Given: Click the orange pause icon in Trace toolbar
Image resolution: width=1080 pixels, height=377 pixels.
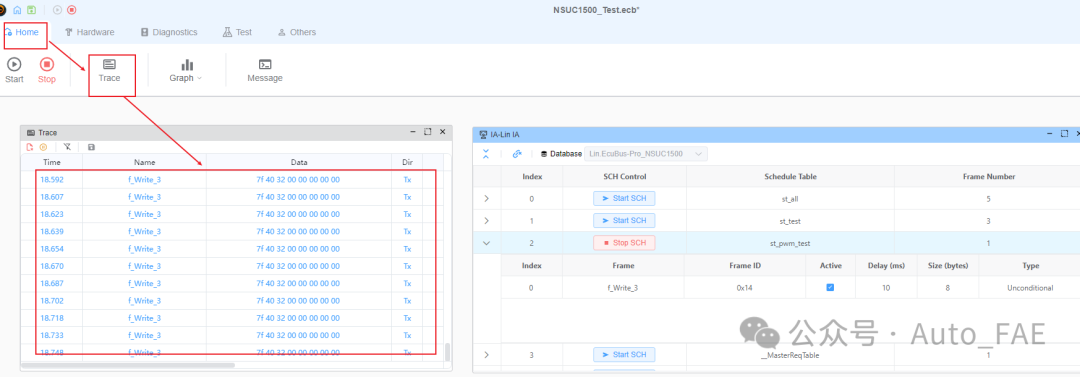Looking at the screenshot, I should coord(43,147).
